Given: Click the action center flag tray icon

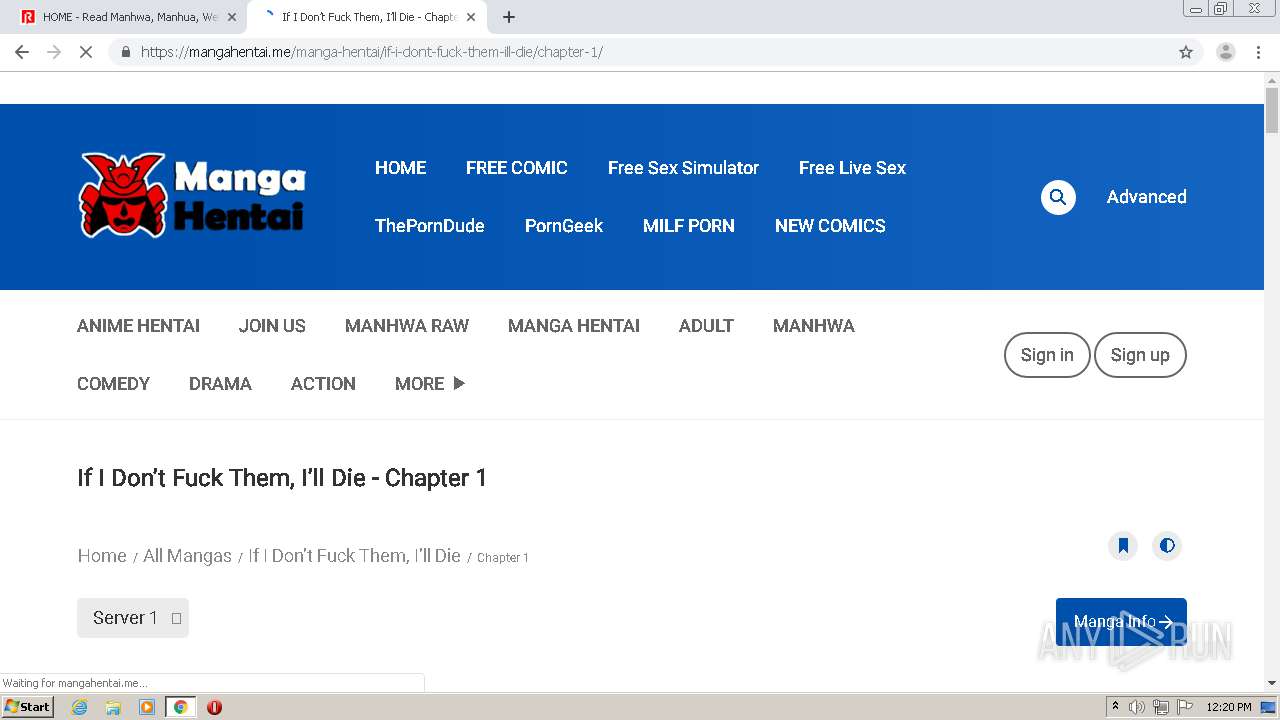Looking at the screenshot, I should 1185,707.
